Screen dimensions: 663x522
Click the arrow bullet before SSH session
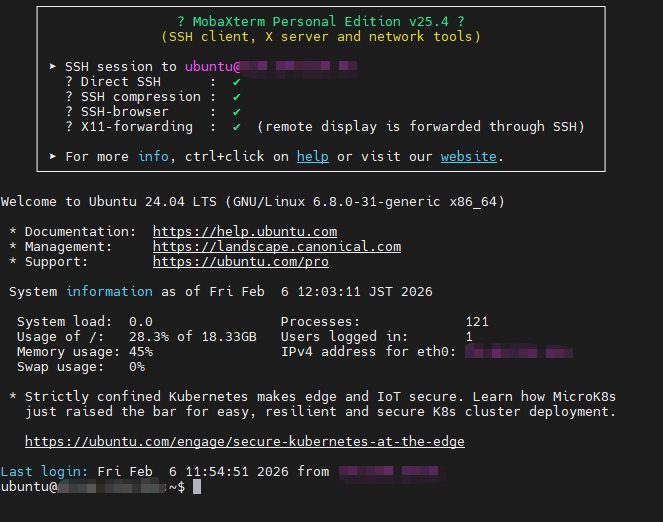pos(53,67)
